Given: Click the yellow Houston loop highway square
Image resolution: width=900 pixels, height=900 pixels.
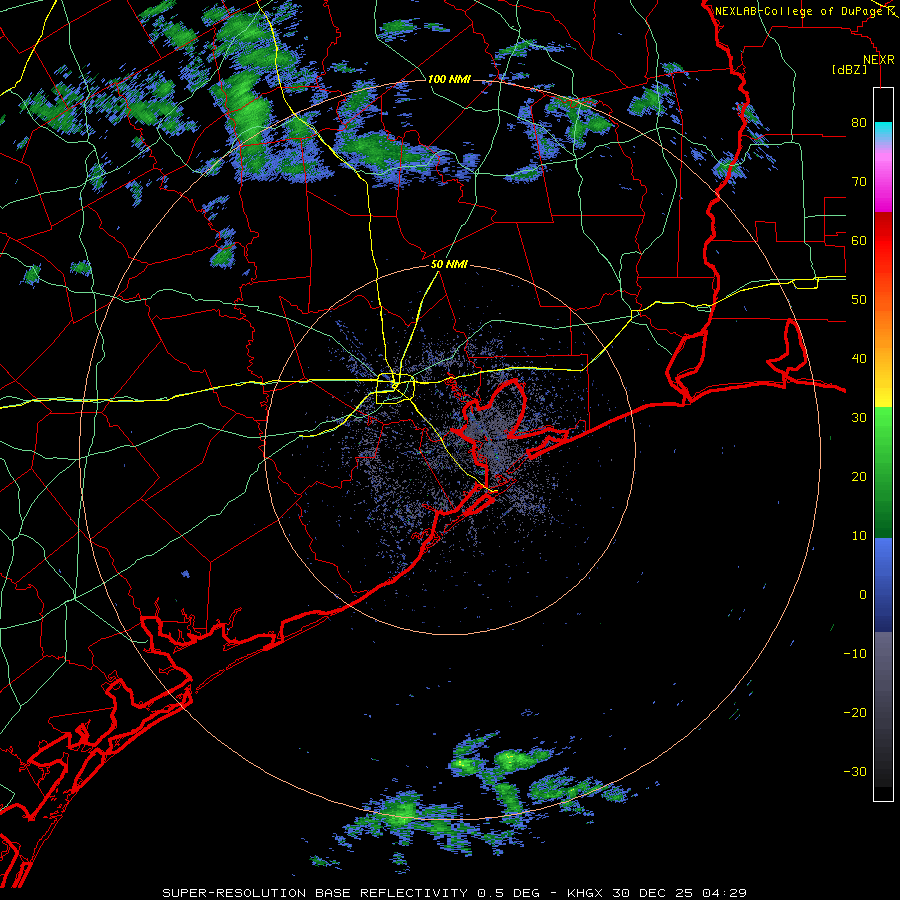Looking at the screenshot, I should [x=395, y=389].
